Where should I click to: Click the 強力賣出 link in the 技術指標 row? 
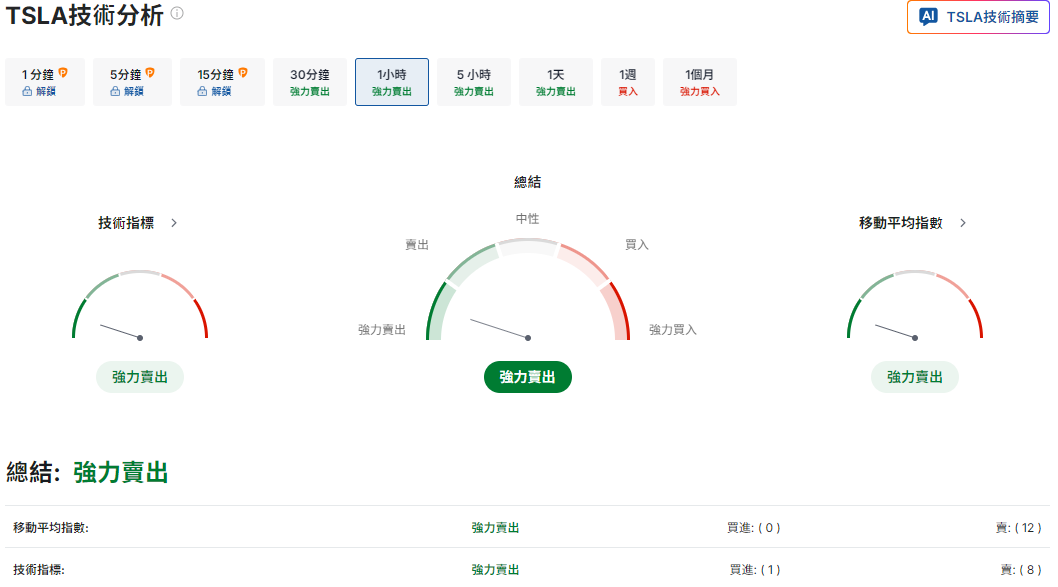494,568
